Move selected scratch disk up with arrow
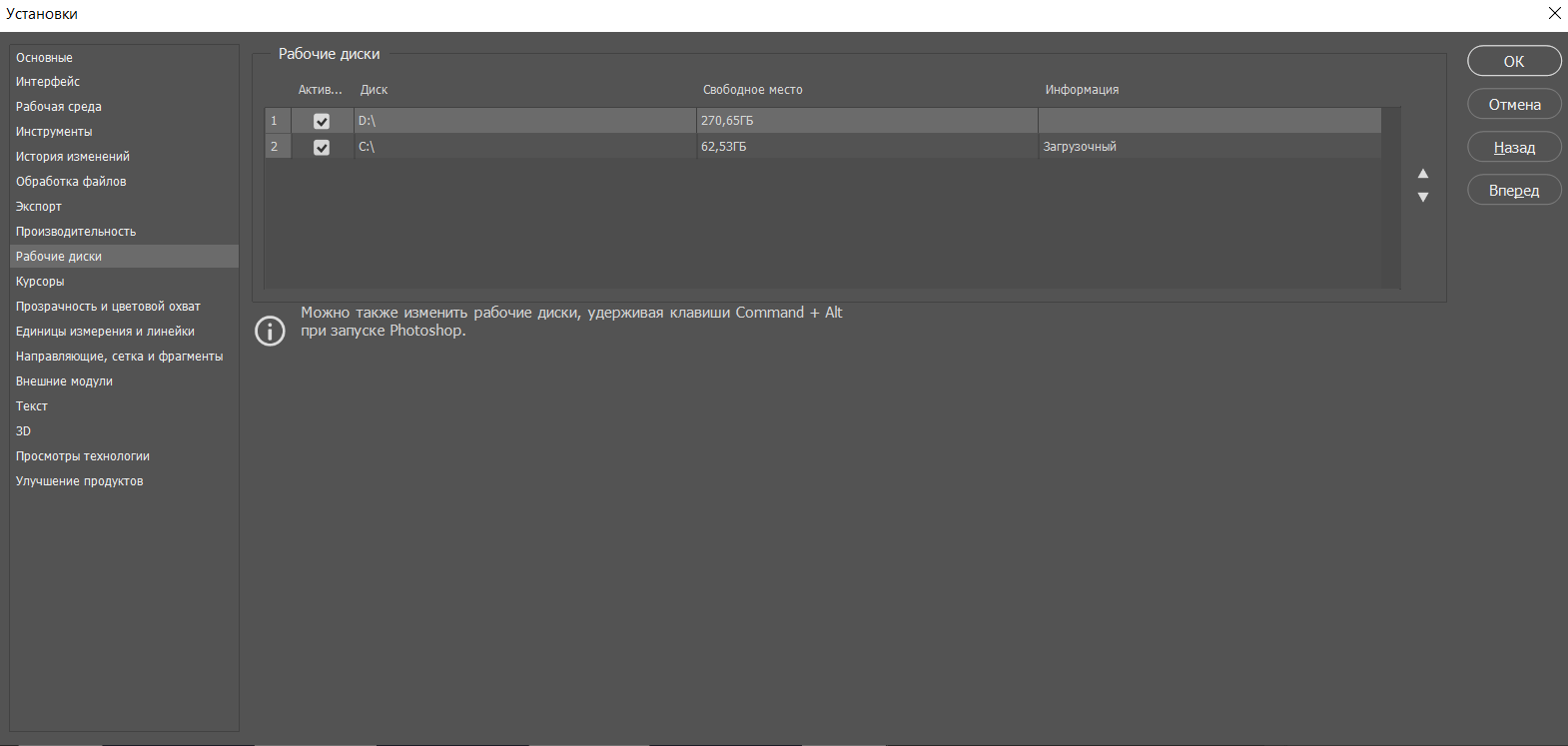Viewport: 1568px width, 746px height. tap(1423, 174)
